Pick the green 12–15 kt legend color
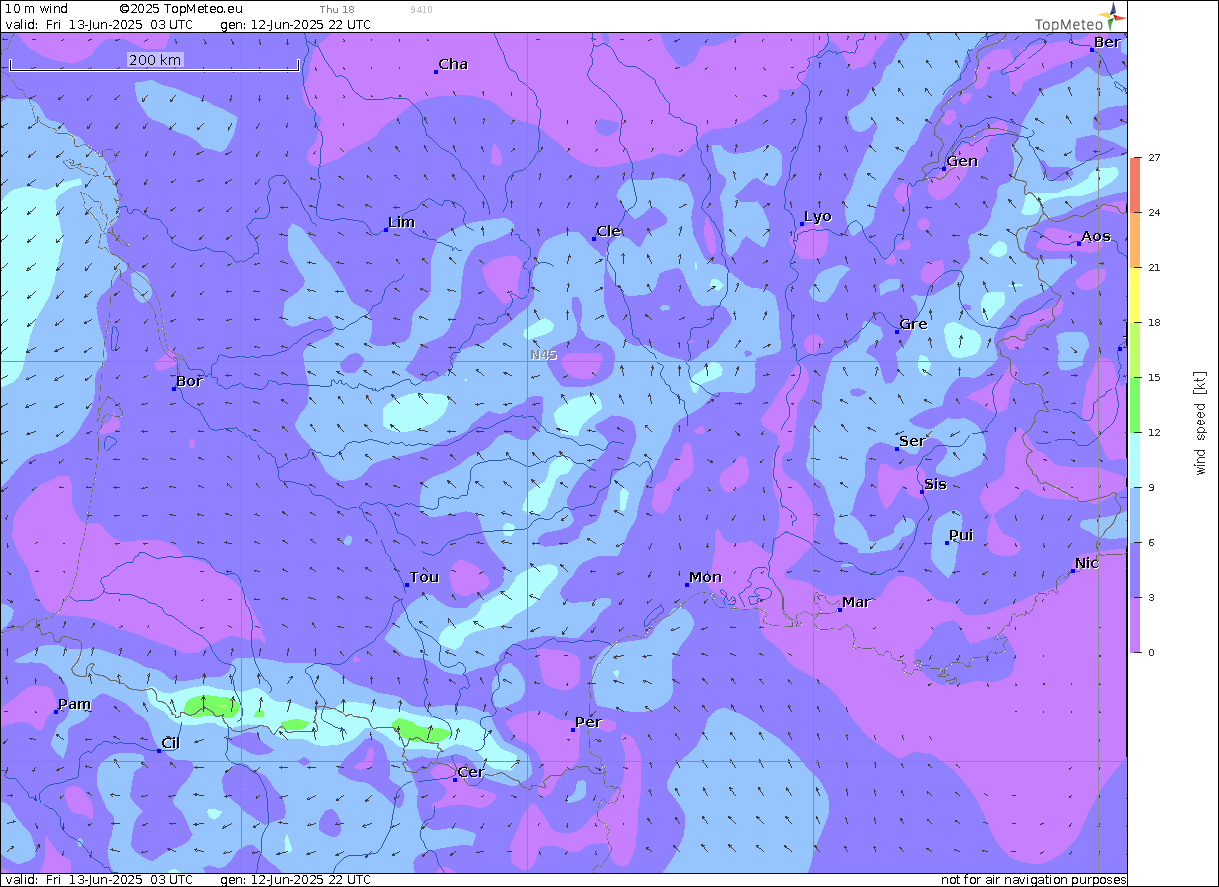 point(1135,405)
